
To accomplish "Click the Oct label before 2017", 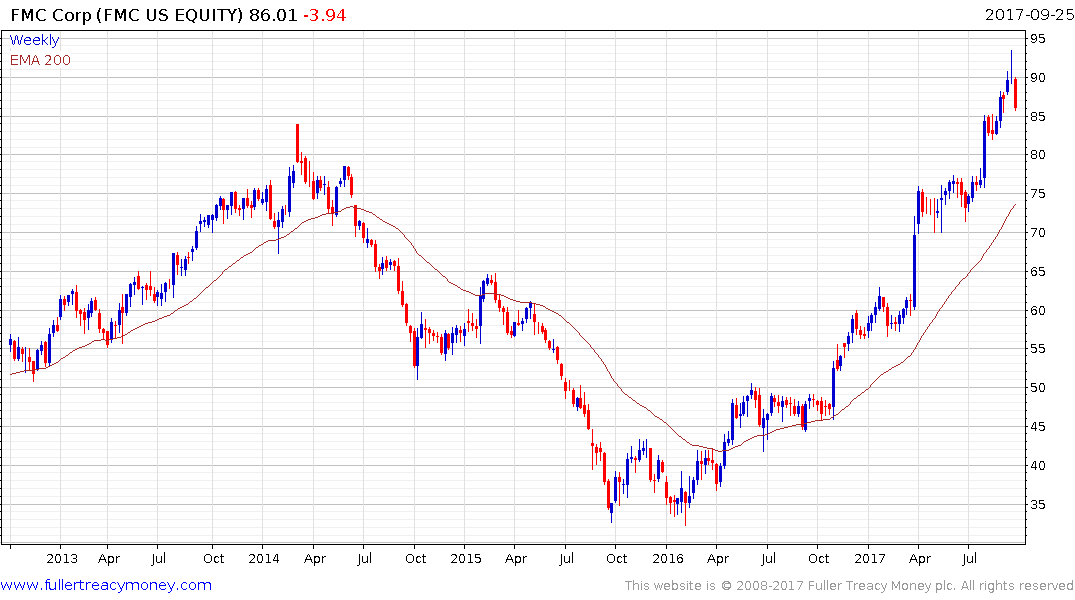I will tap(819, 558).
